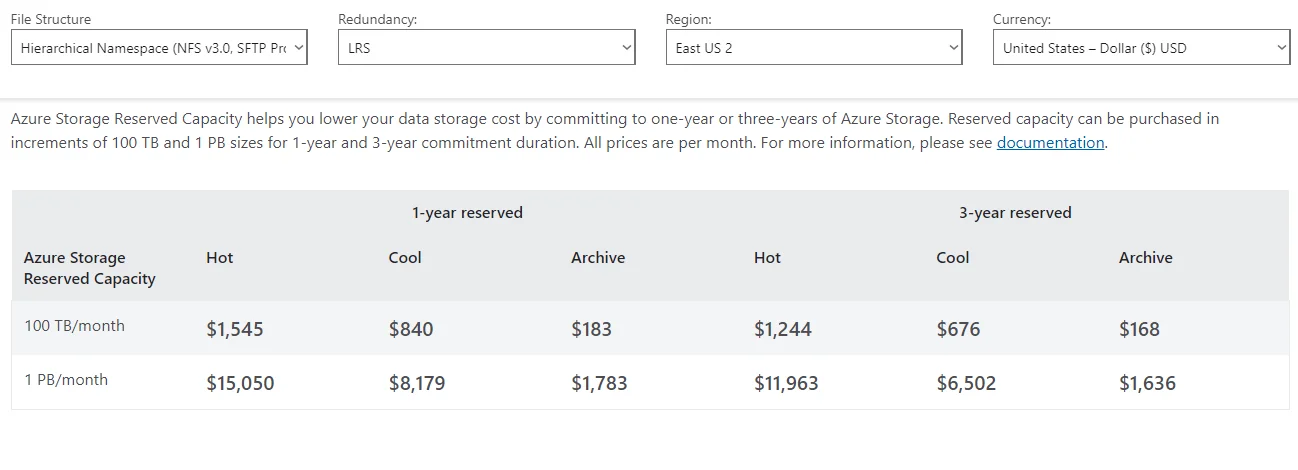The width and height of the screenshot is (1298, 470).
Task: Click the Azure Storage Reserved Capacity header
Action: 90,268
